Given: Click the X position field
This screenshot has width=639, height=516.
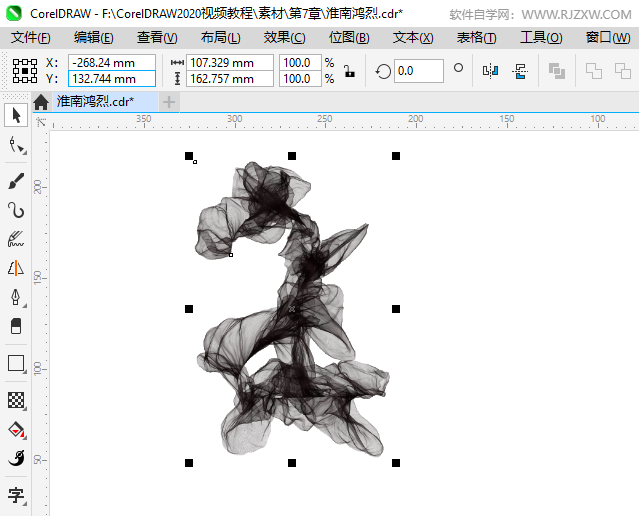Looking at the screenshot, I should pos(112,63).
